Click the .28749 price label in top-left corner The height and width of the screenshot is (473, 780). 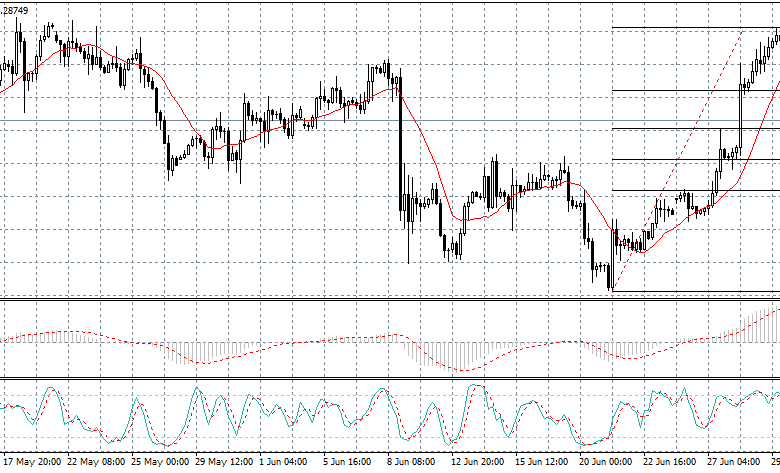pos(15,9)
